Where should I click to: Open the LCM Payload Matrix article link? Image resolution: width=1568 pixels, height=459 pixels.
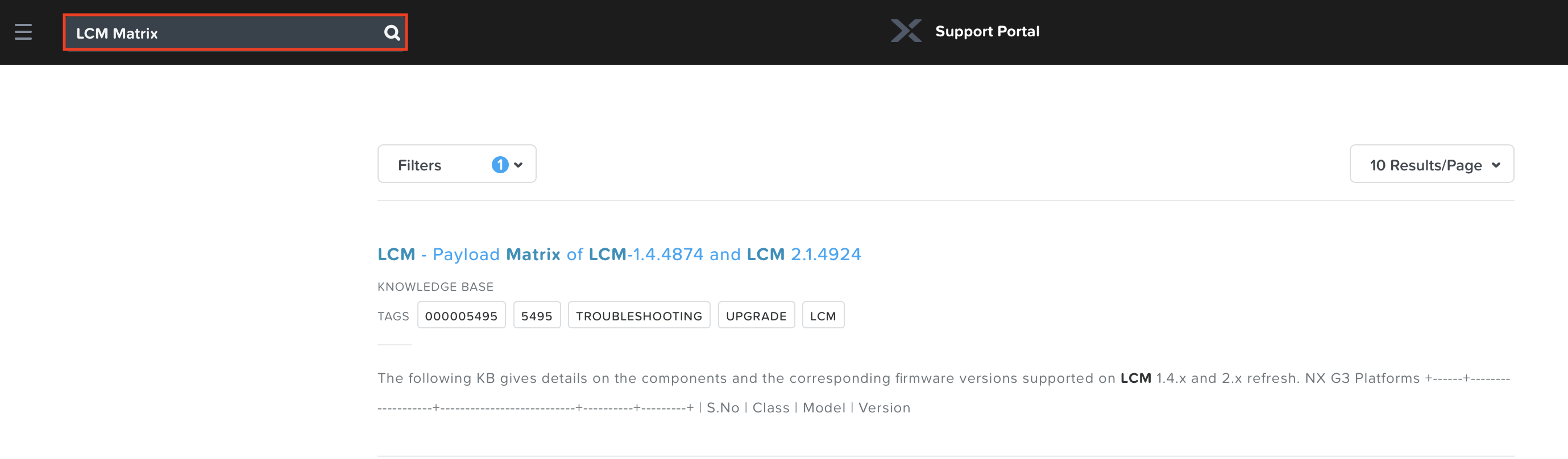tap(619, 254)
